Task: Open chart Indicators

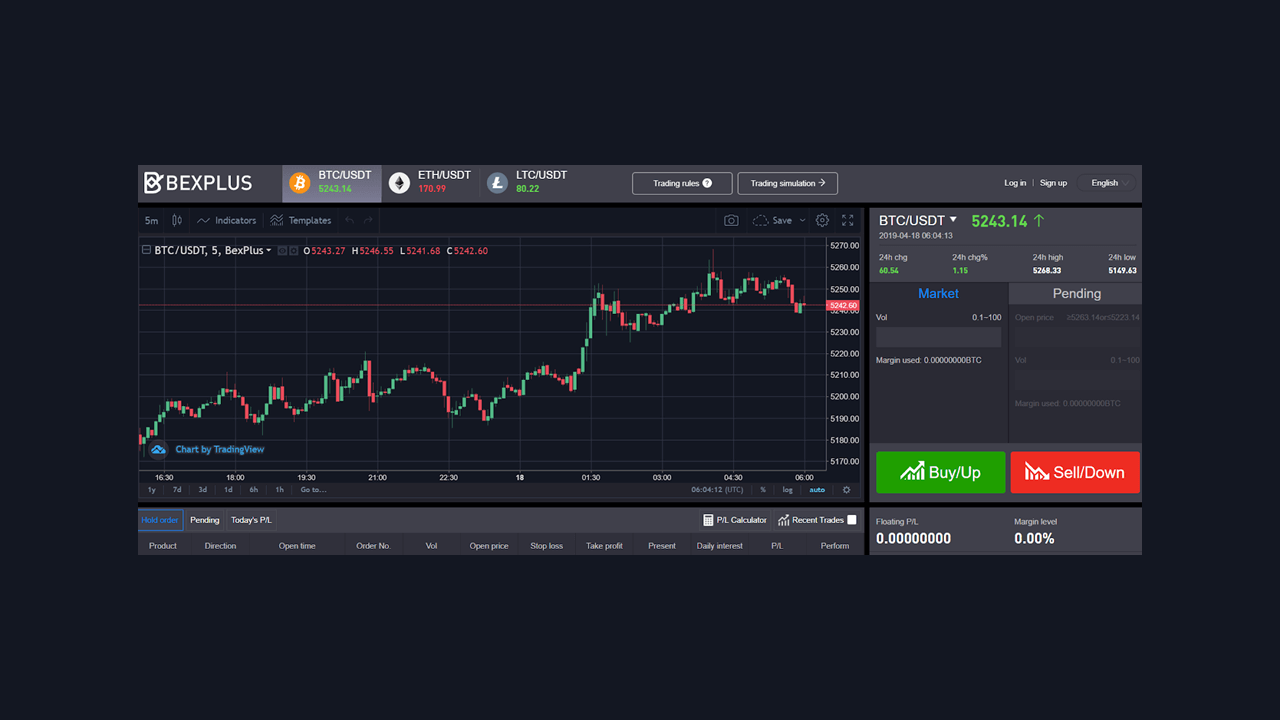Action: (227, 220)
